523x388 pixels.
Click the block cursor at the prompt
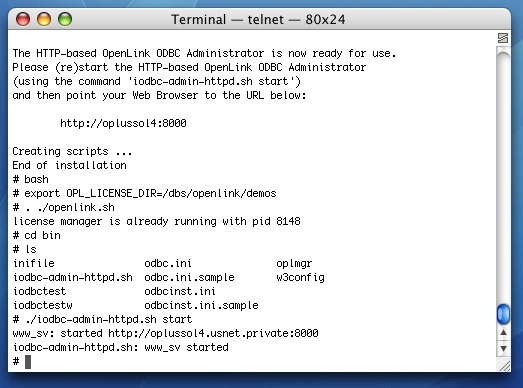(28, 362)
